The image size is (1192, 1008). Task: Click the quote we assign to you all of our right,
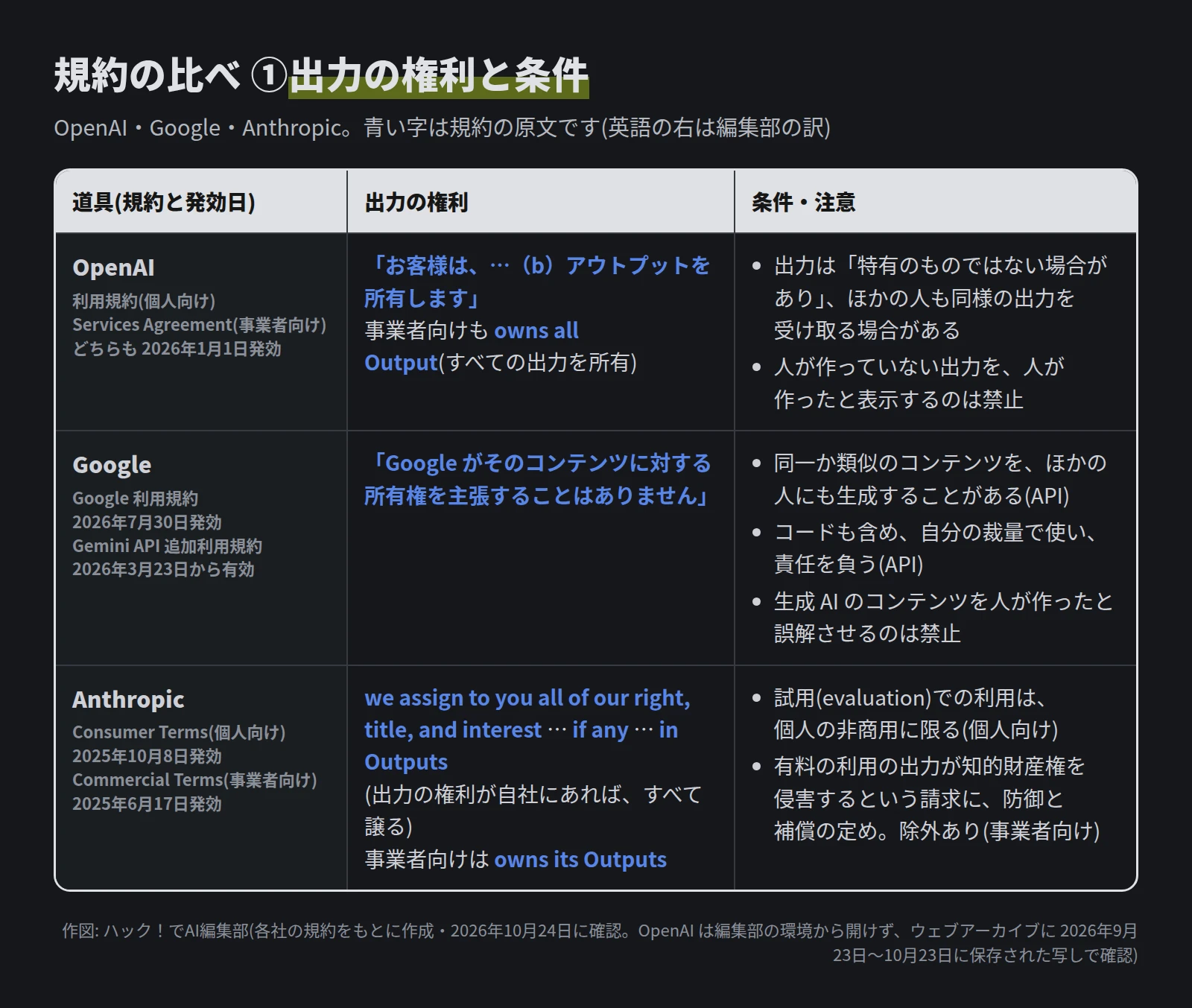[x=527, y=698]
